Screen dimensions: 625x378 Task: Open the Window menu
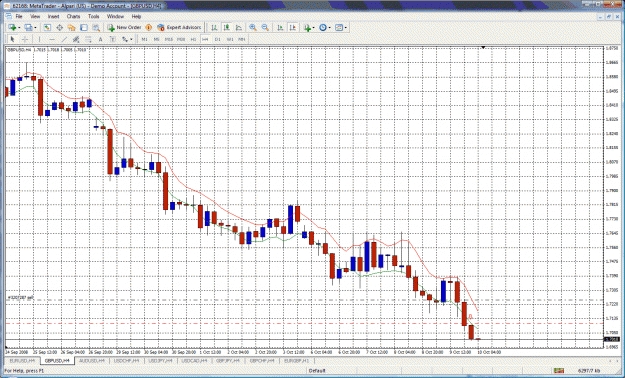coord(115,16)
